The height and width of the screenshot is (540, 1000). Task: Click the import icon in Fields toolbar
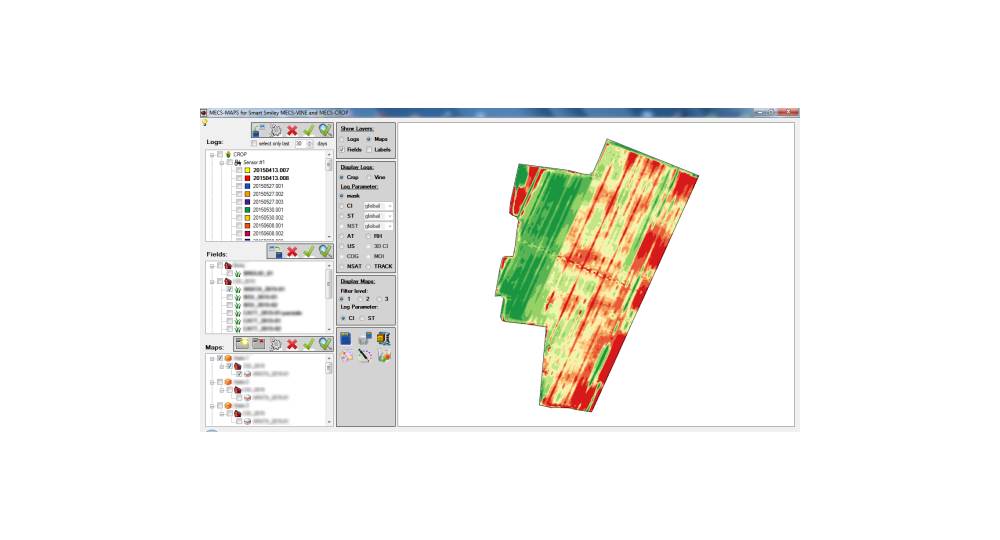(x=275, y=251)
